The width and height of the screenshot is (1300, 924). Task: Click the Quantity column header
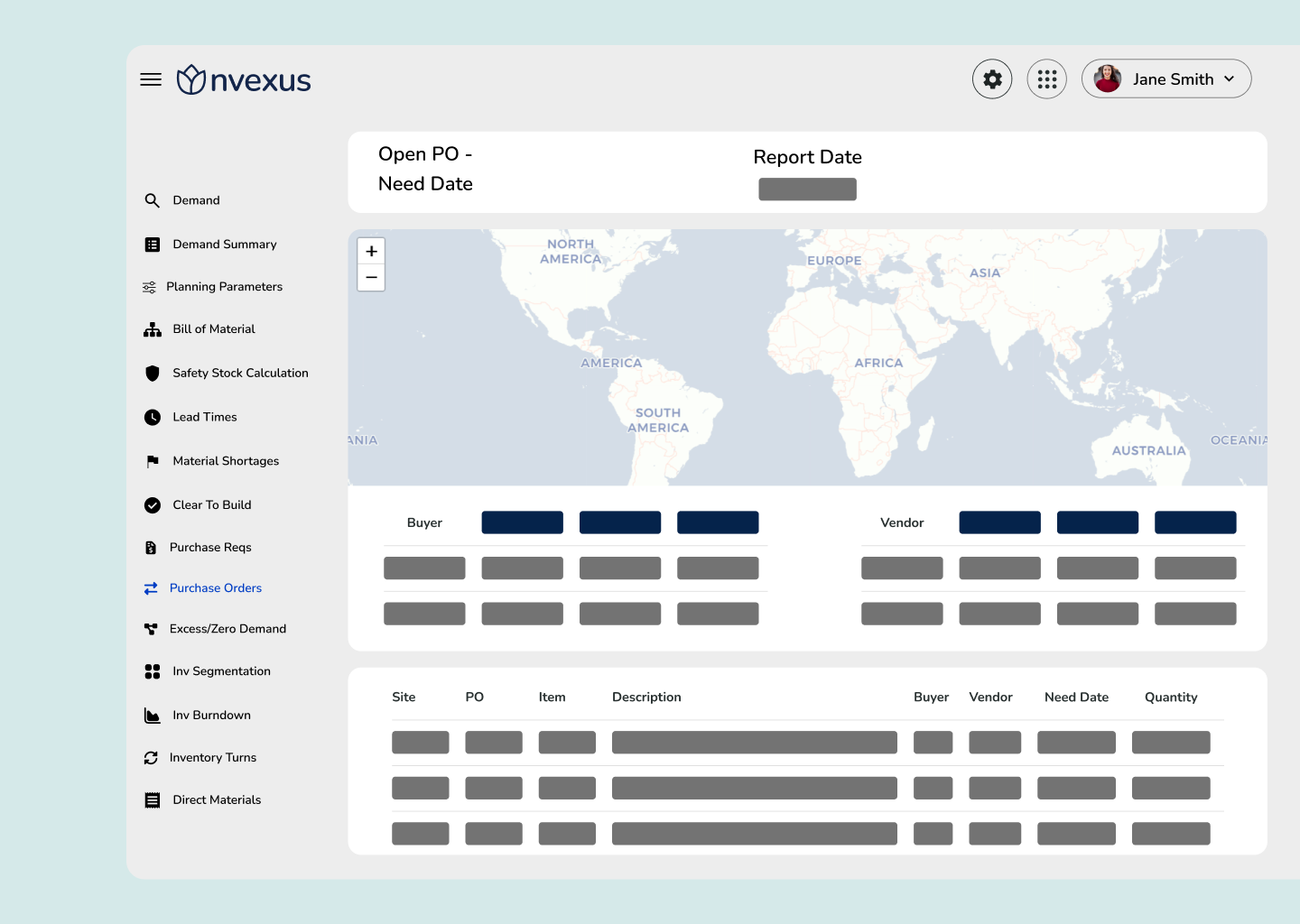click(1171, 698)
